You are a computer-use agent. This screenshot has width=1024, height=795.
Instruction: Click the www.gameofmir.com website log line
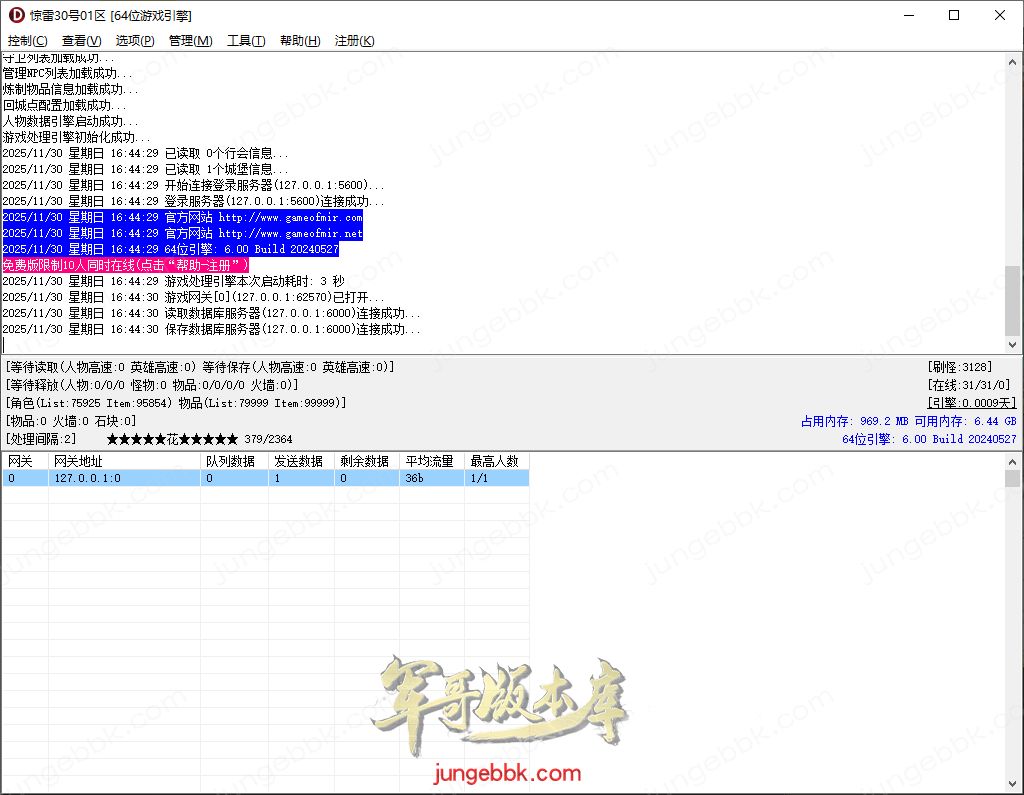(182, 217)
